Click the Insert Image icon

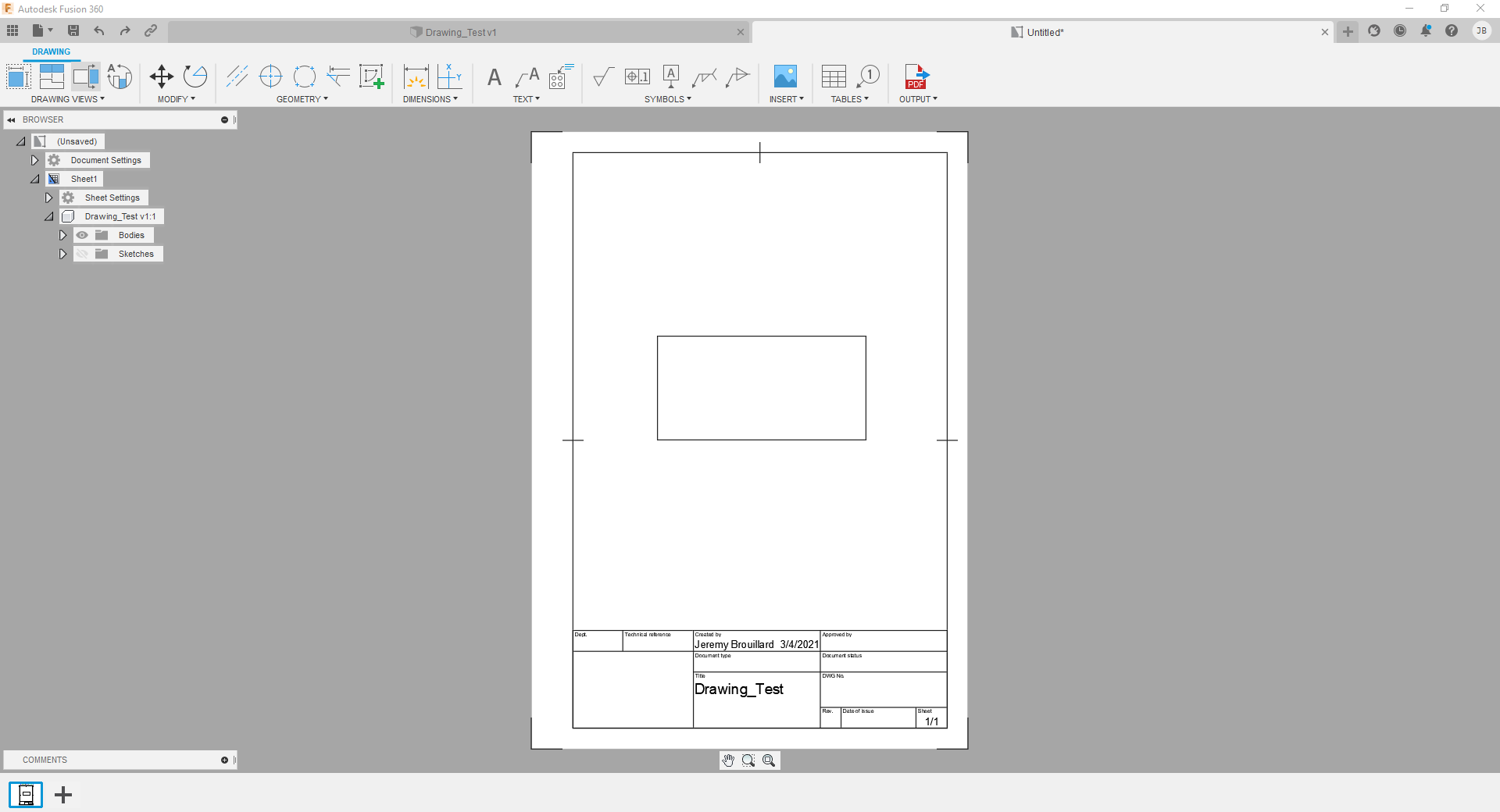click(x=785, y=77)
